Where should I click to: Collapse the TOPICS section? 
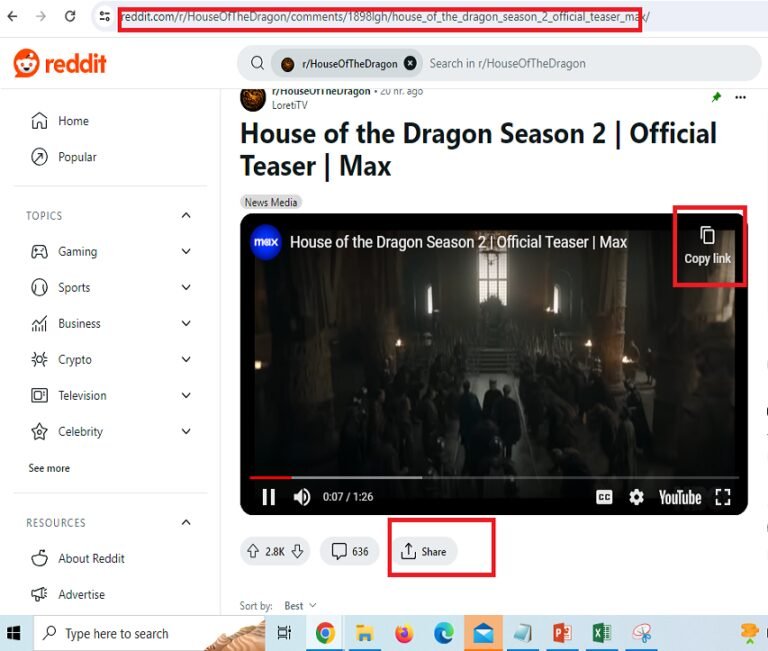186,216
